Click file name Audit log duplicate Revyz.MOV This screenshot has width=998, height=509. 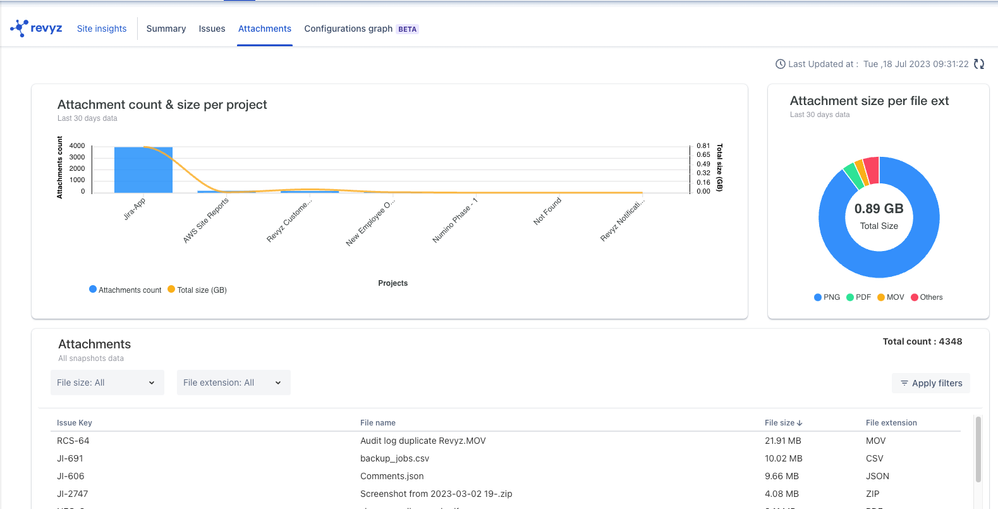(x=423, y=440)
